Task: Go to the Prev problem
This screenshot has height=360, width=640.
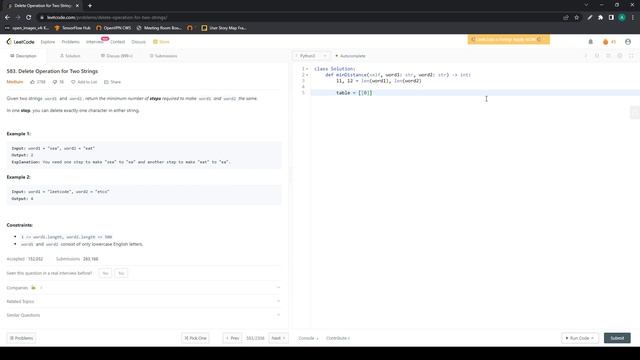Action: (233, 338)
